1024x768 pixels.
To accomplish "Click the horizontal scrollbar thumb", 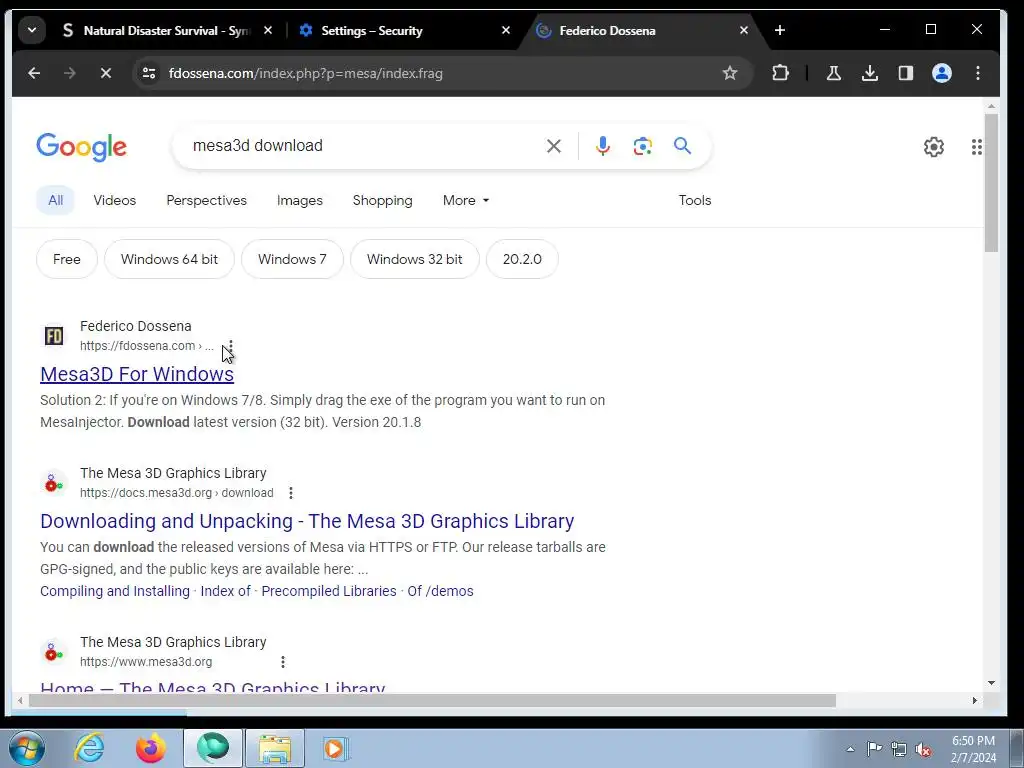I will tap(432, 700).
